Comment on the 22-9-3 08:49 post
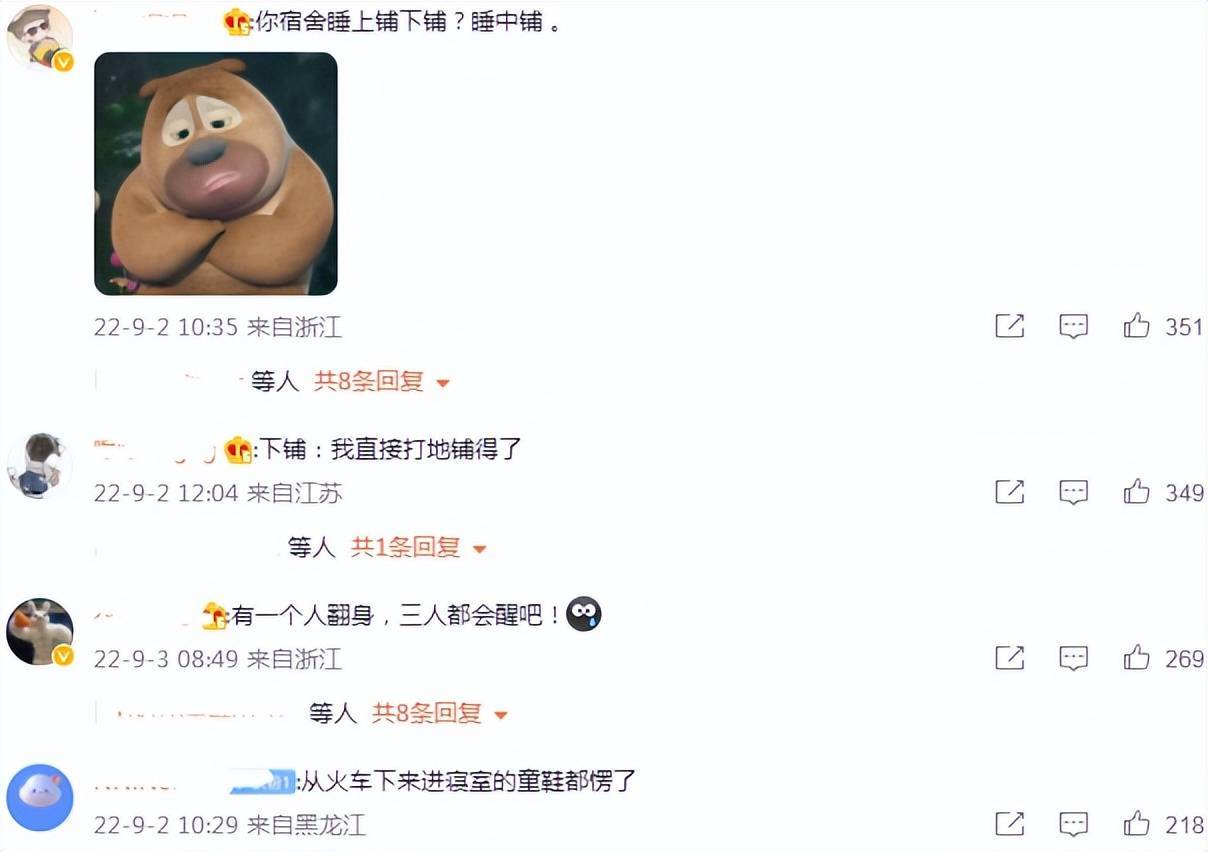1208x852 pixels. coord(1073,657)
